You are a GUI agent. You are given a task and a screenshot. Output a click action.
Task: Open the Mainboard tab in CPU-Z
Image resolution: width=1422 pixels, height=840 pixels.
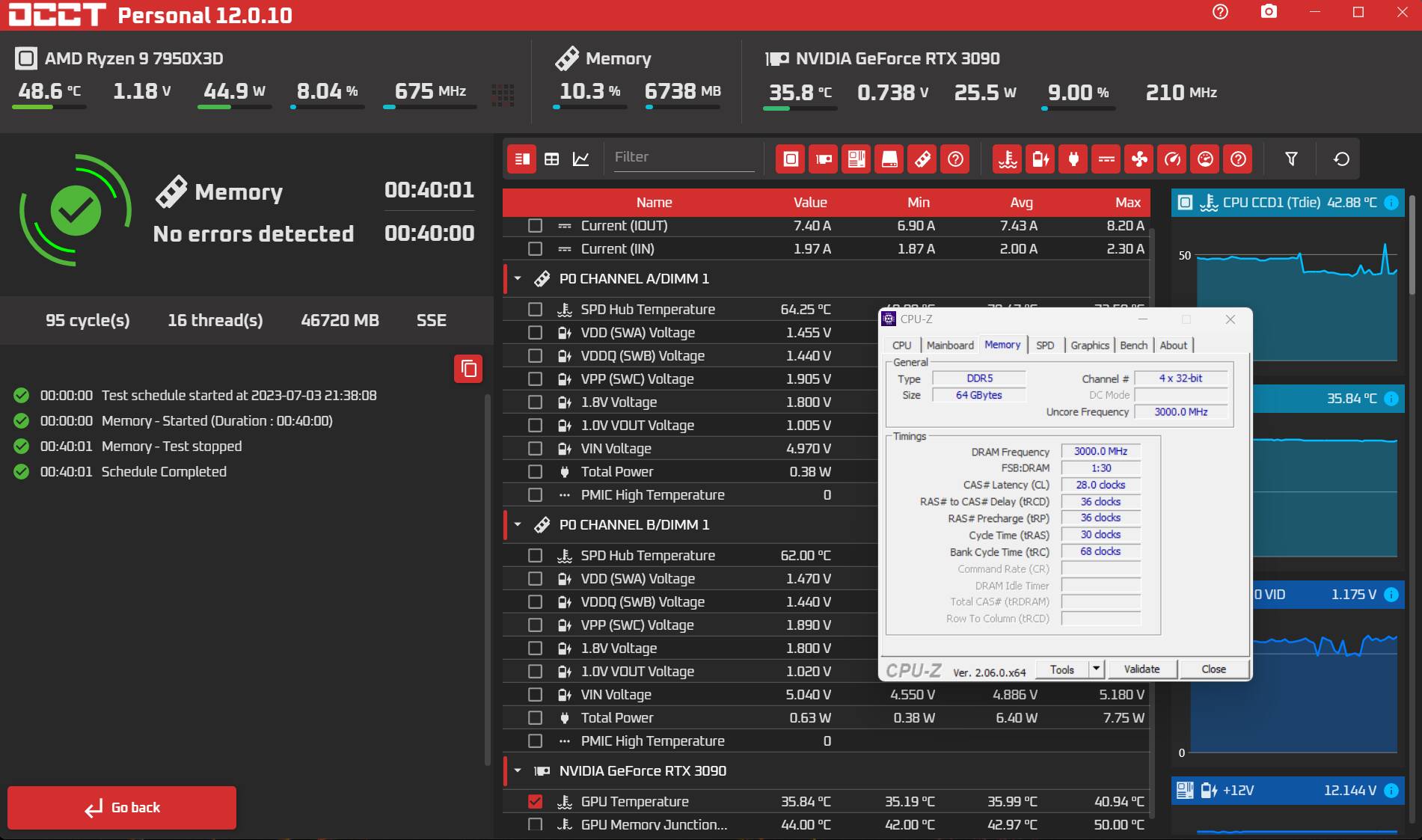click(x=950, y=345)
